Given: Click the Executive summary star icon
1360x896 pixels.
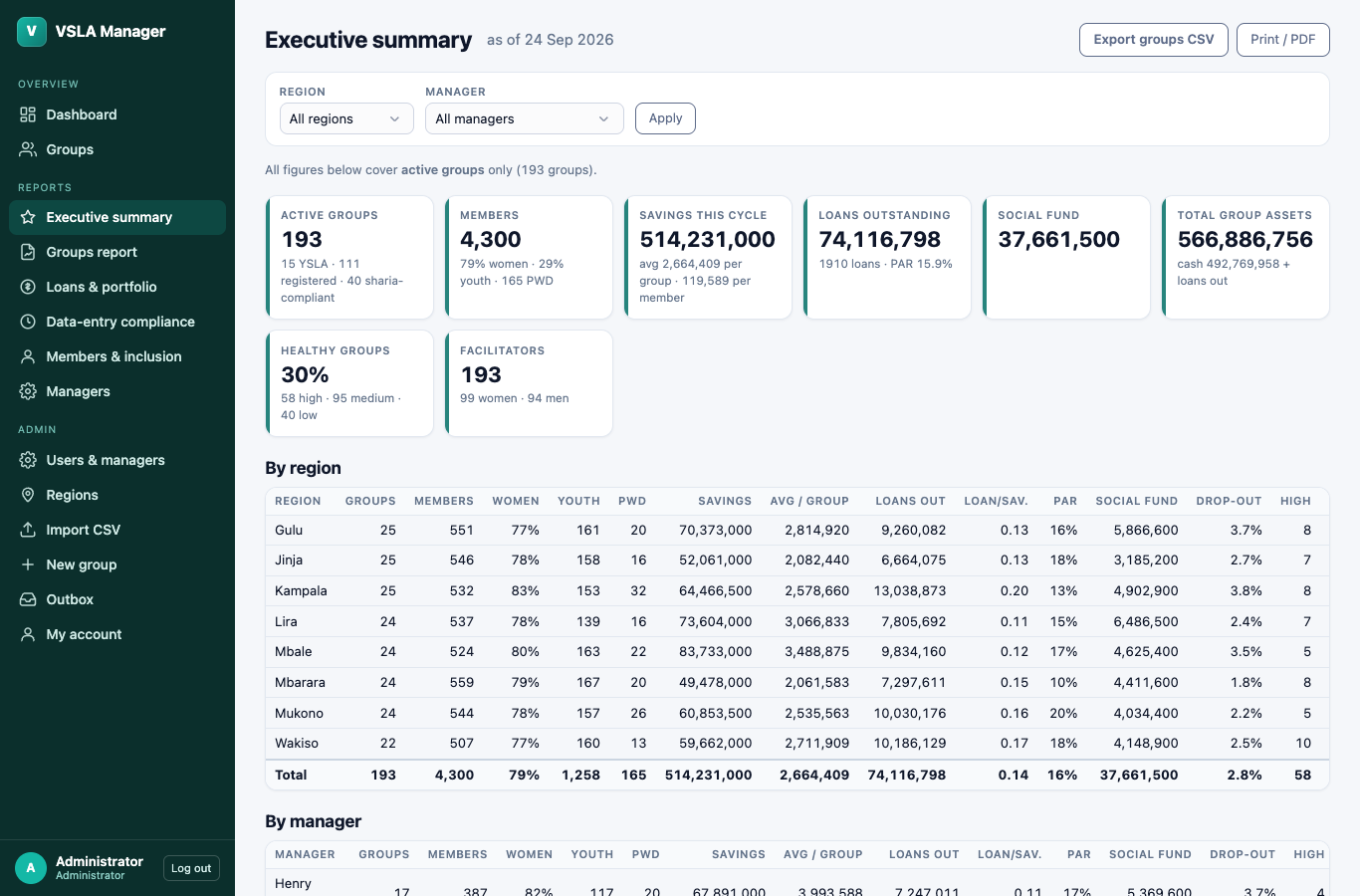Looking at the screenshot, I should click(28, 217).
